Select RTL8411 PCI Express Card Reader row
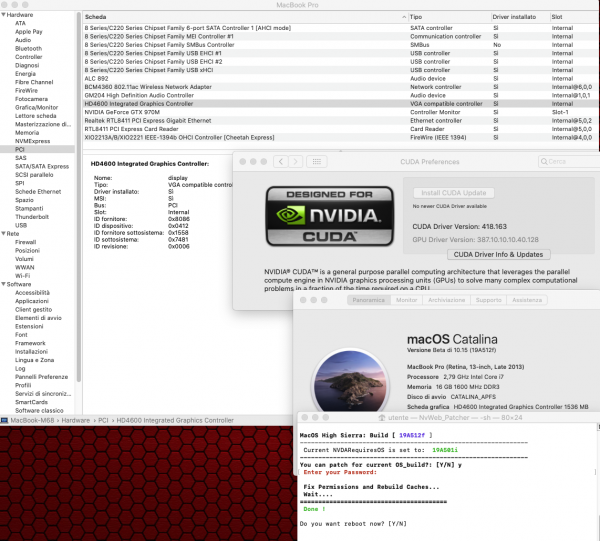 (340, 129)
